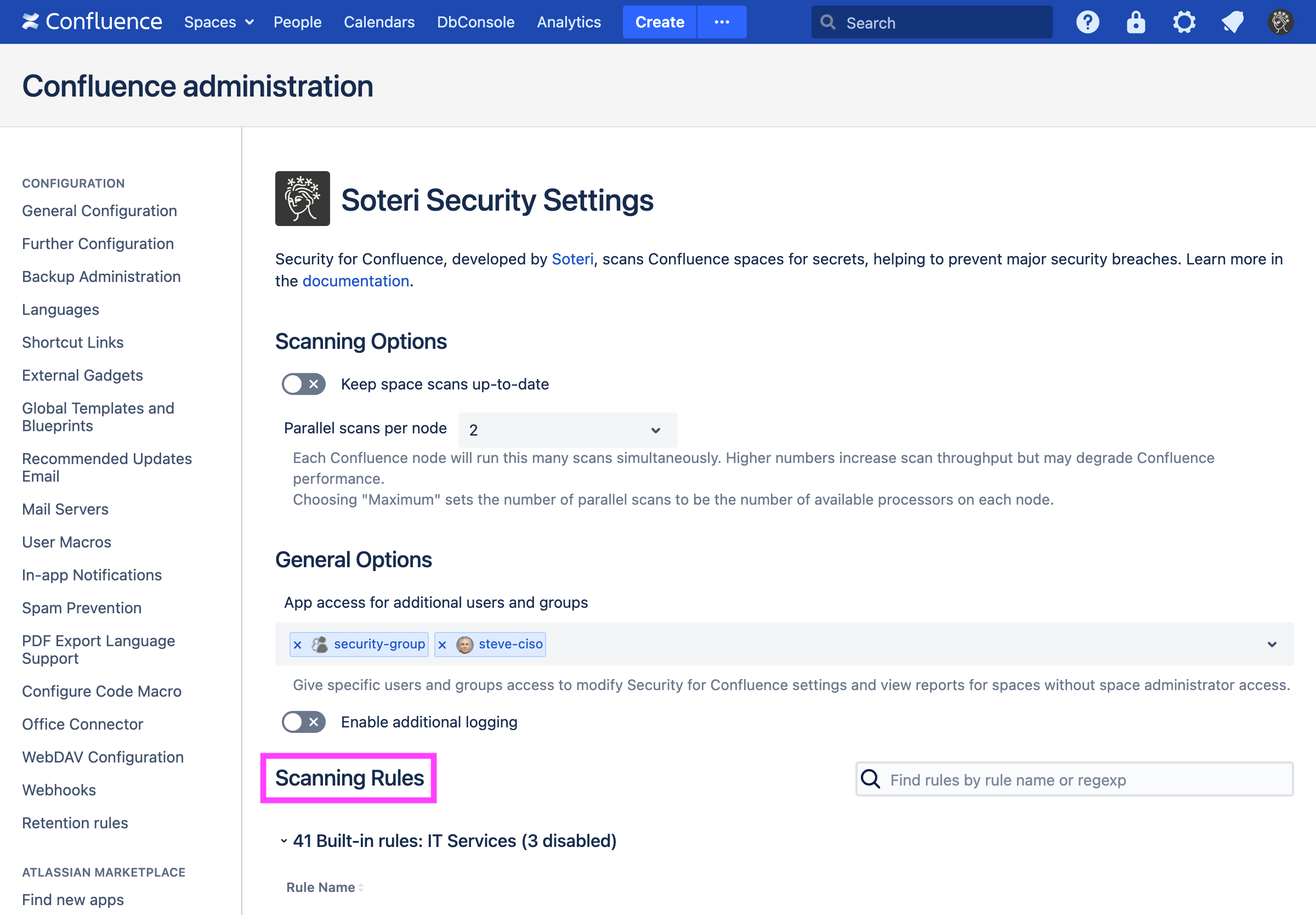The width and height of the screenshot is (1316, 915).
Task: Open admin settings via the gear icon
Action: [x=1184, y=21]
